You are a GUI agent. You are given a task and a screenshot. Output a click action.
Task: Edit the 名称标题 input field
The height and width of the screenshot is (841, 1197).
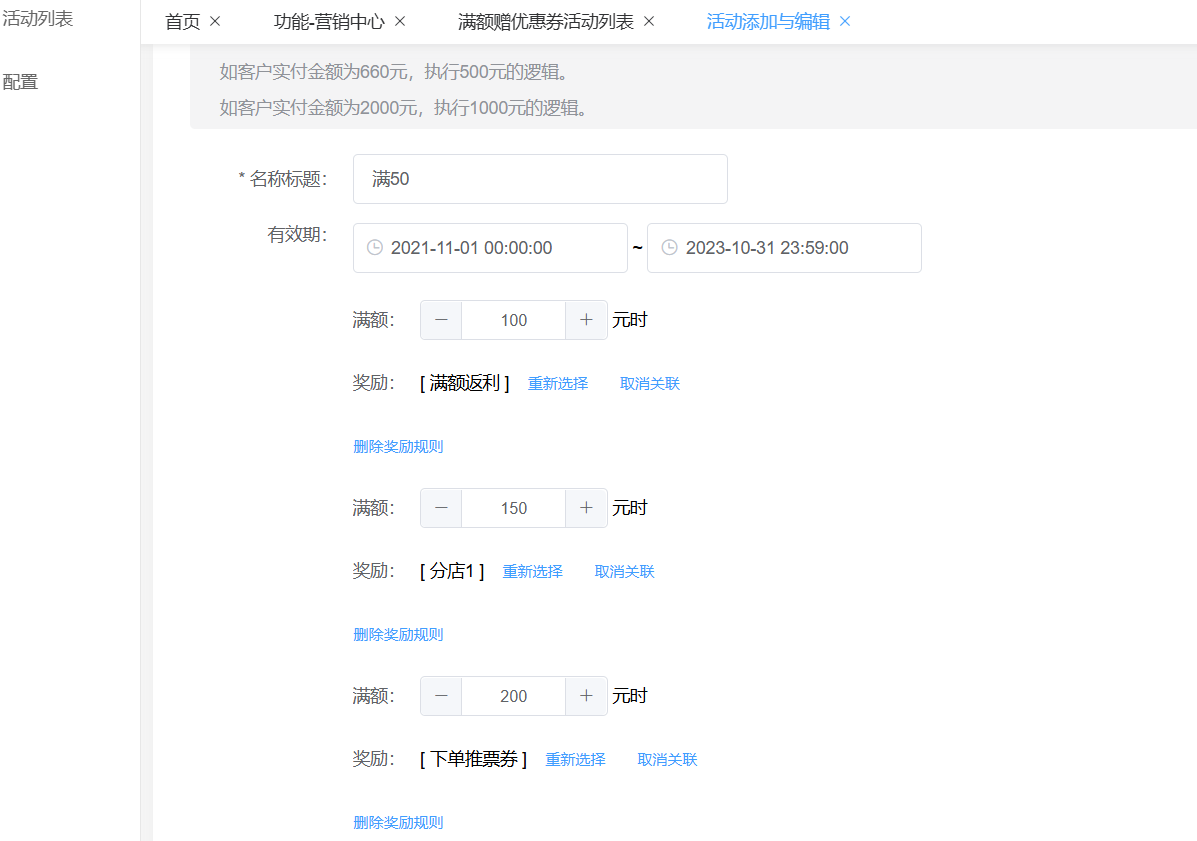coord(540,179)
